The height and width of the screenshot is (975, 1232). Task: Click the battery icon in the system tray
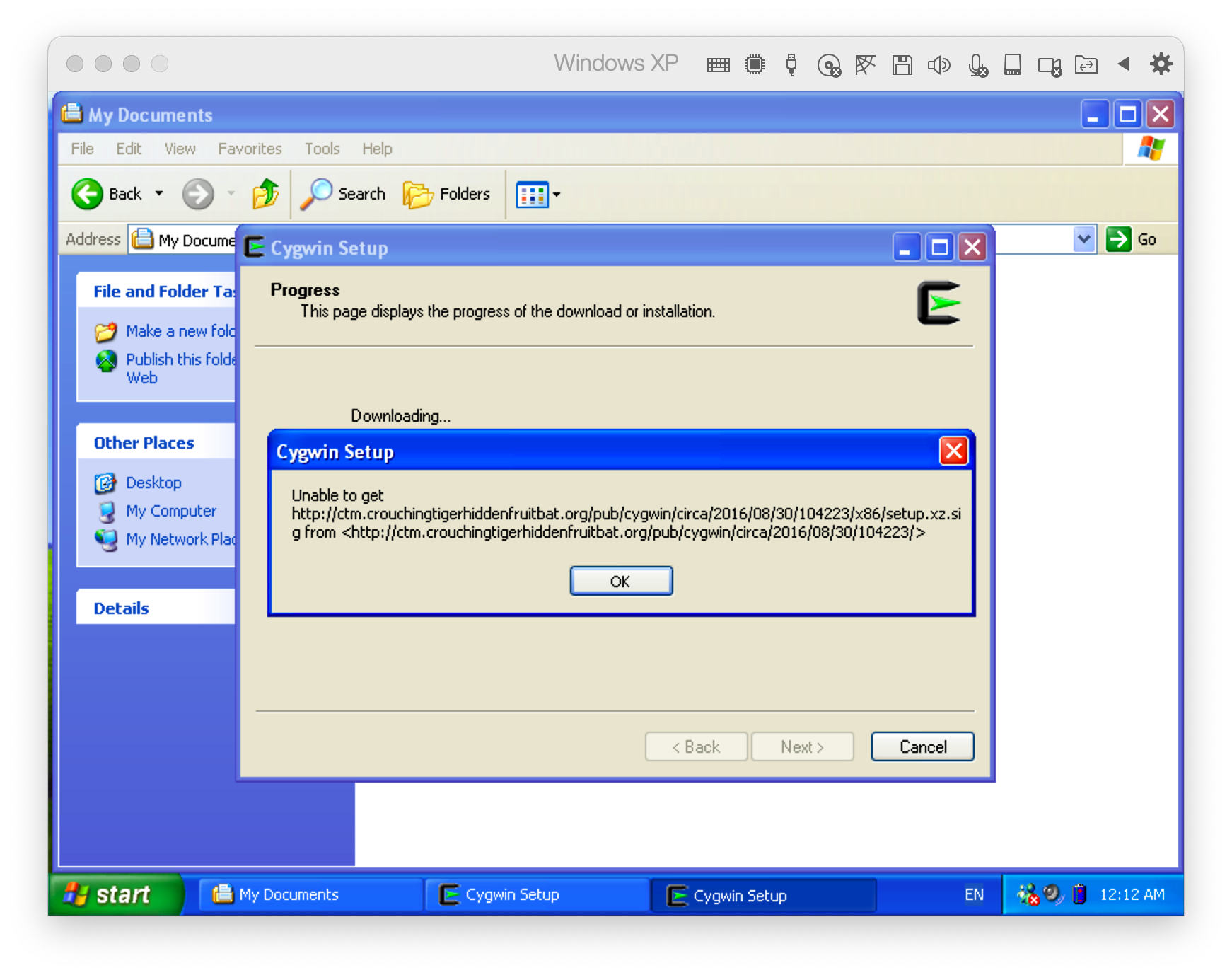point(1079,894)
